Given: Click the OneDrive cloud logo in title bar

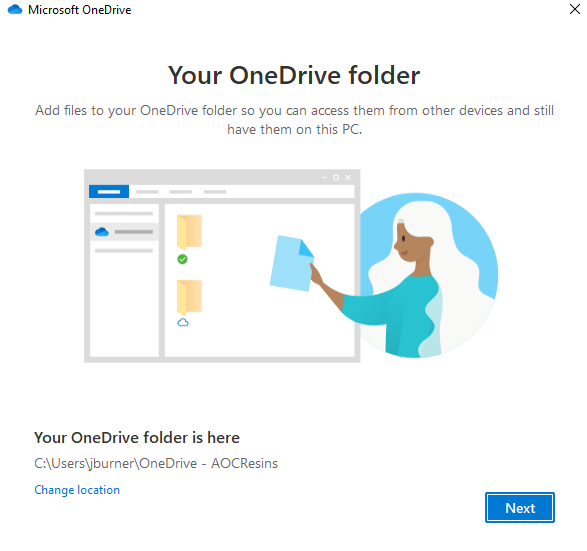Looking at the screenshot, I should 15,9.
